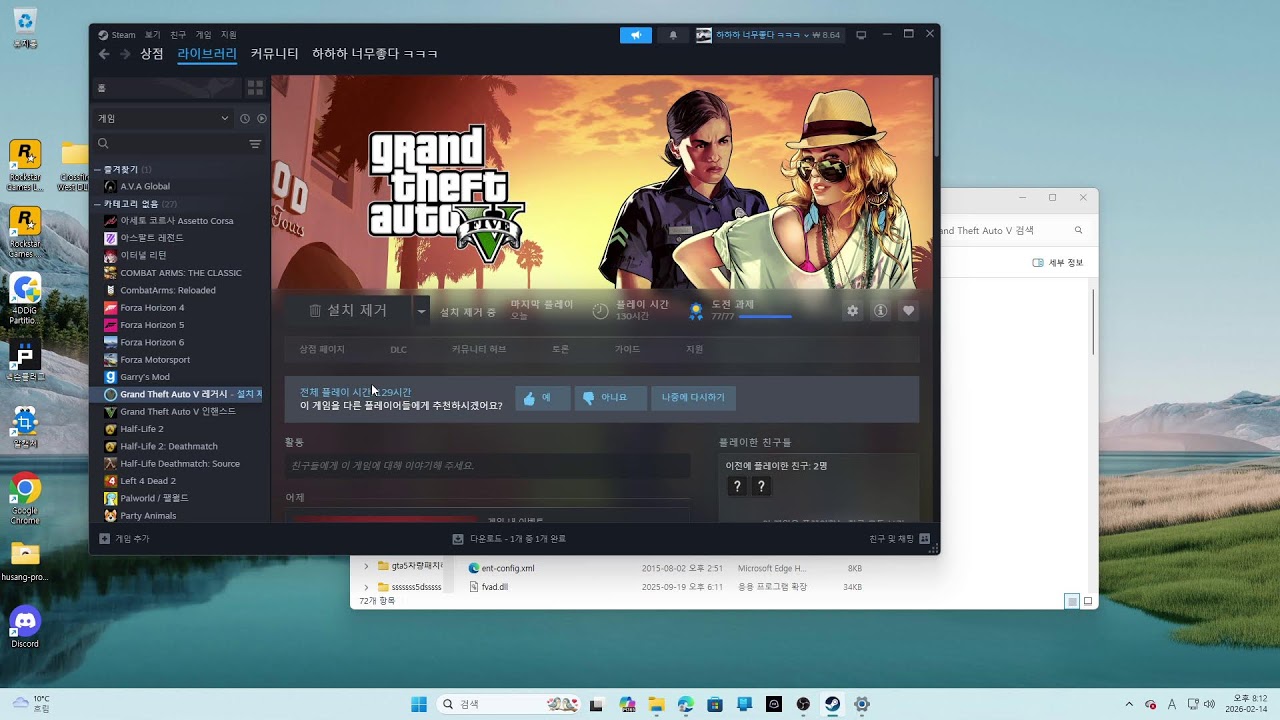Recommend the game with 예 thumbs-up
The height and width of the screenshot is (720, 1280).
[x=542, y=397]
